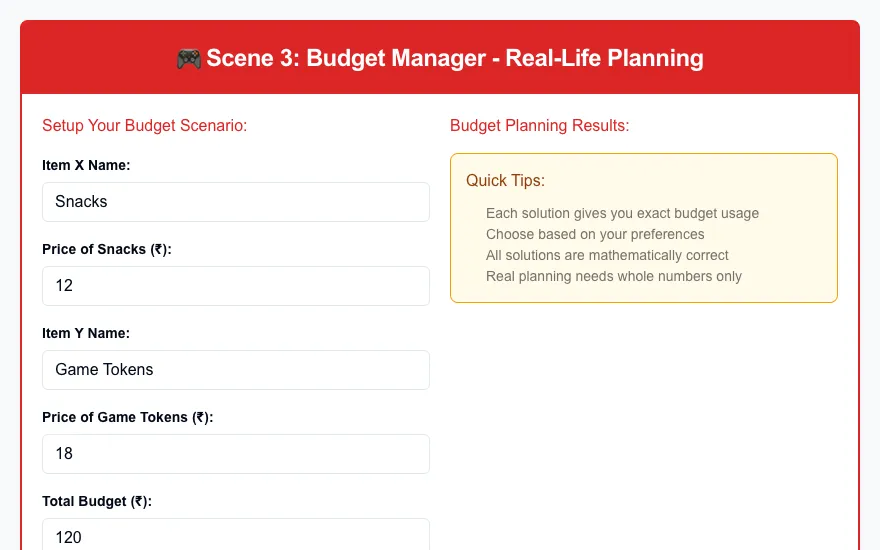Click the Item X Name label
The image size is (880, 550).
point(86,165)
